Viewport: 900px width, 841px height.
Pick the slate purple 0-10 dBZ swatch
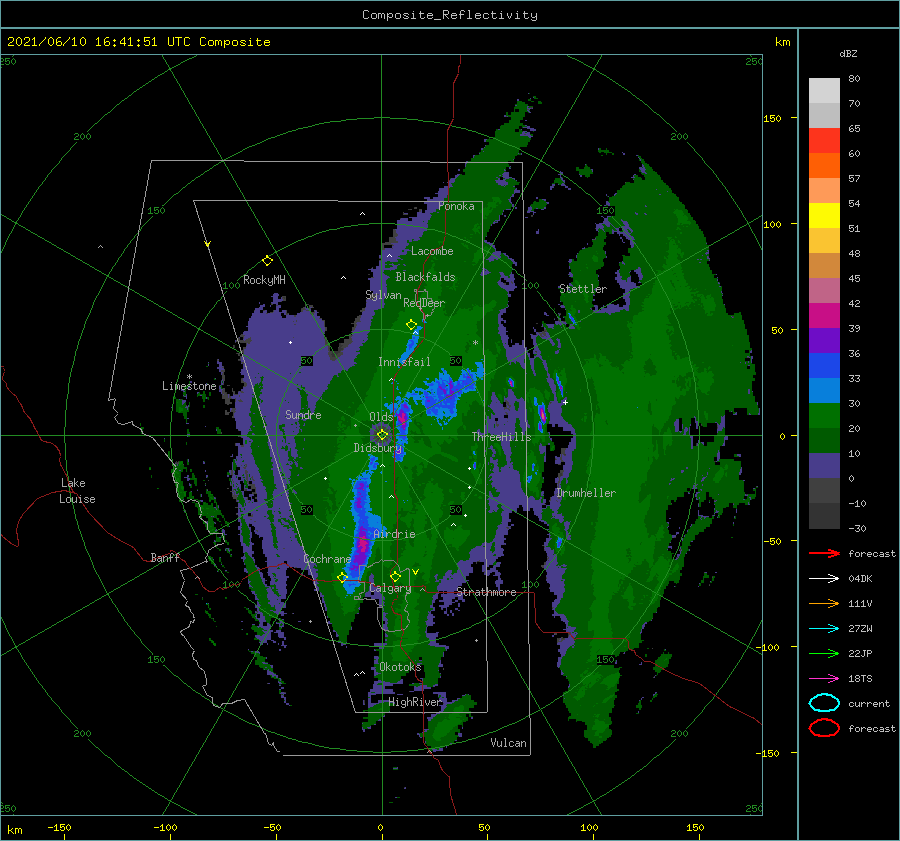[824, 466]
